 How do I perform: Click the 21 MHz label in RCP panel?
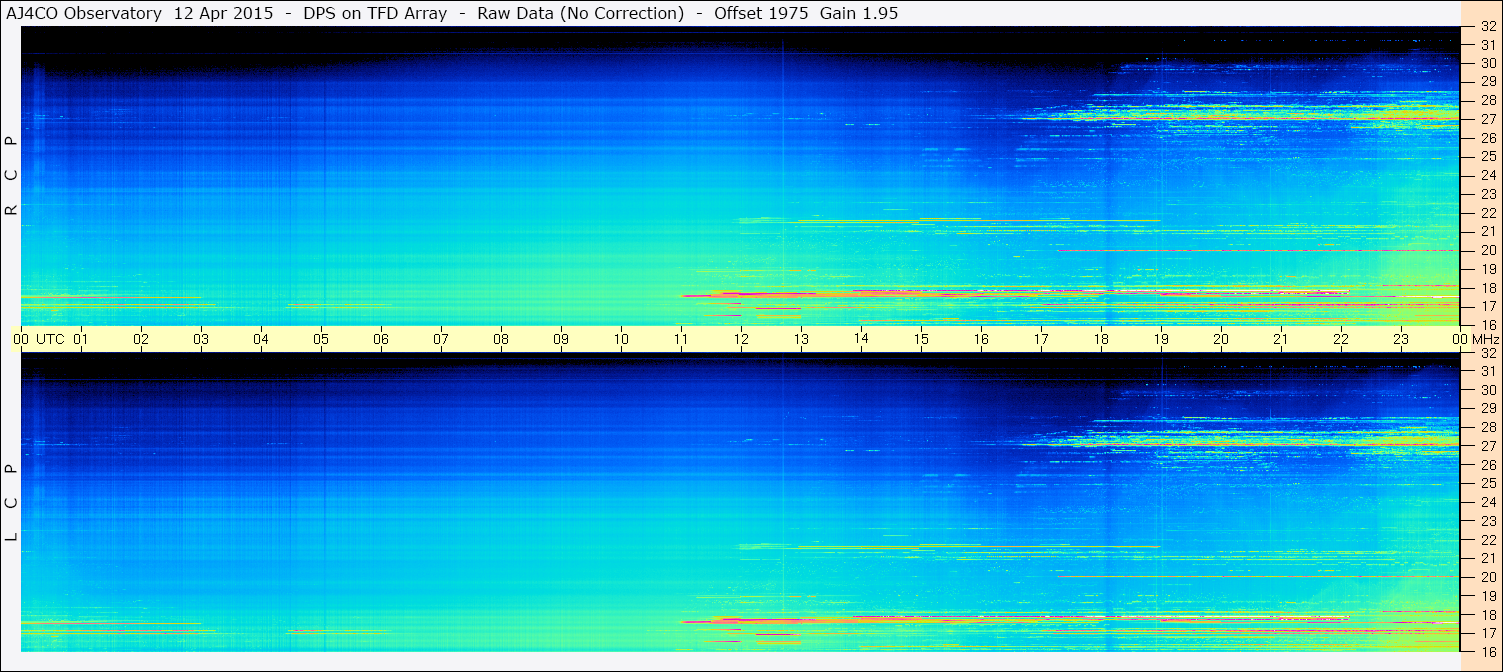tap(1487, 231)
